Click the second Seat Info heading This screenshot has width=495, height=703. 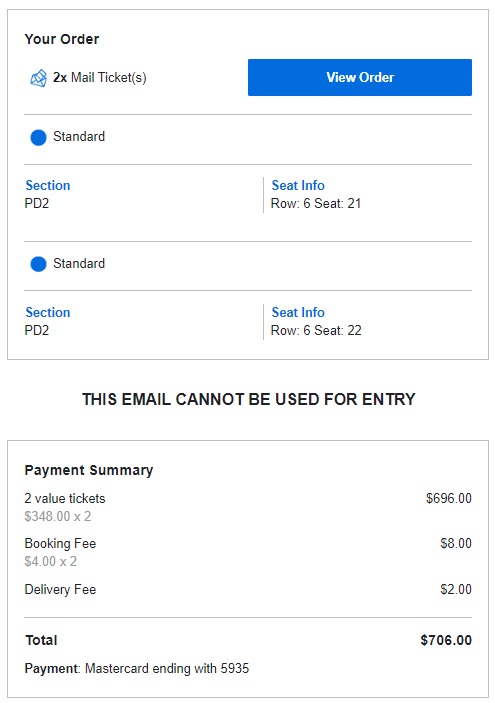point(298,312)
